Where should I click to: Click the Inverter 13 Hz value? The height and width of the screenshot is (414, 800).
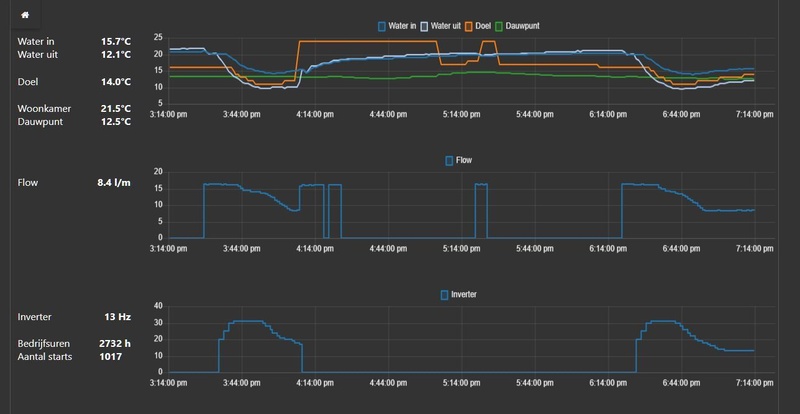[117, 317]
